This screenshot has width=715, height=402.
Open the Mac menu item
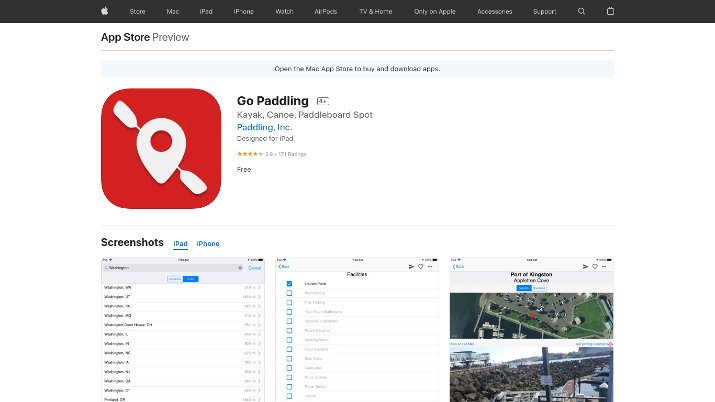[173, 11]
